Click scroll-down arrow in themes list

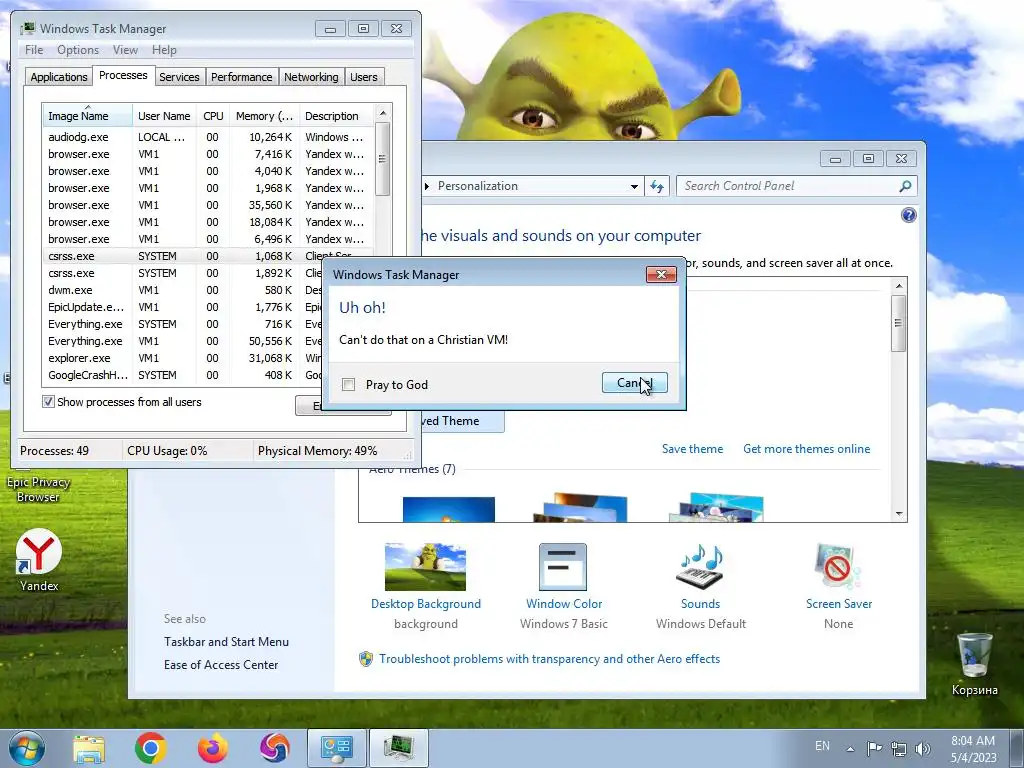pos(899,514)
